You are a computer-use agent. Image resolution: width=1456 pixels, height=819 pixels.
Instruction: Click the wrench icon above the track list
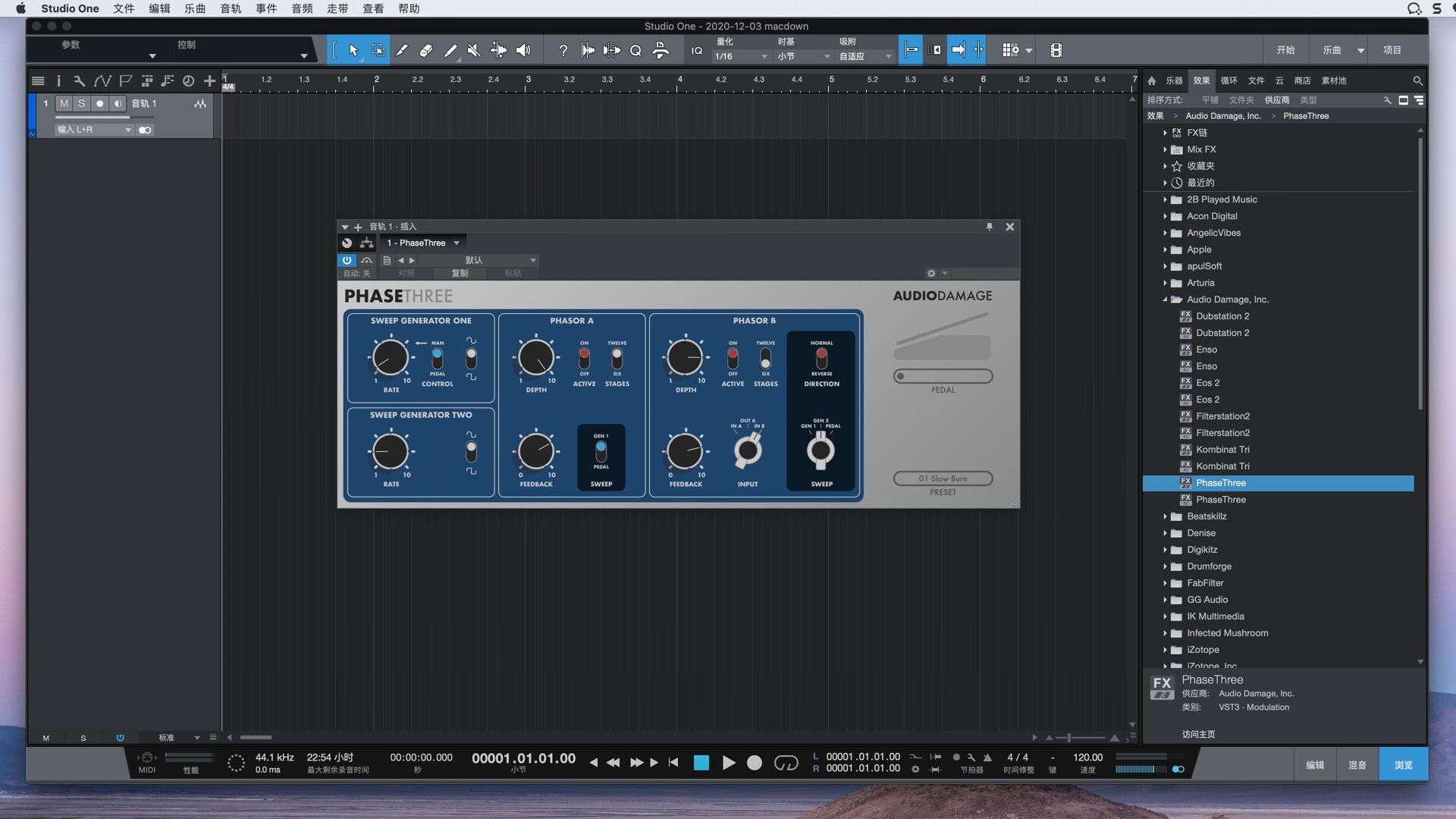coord(79,80)
